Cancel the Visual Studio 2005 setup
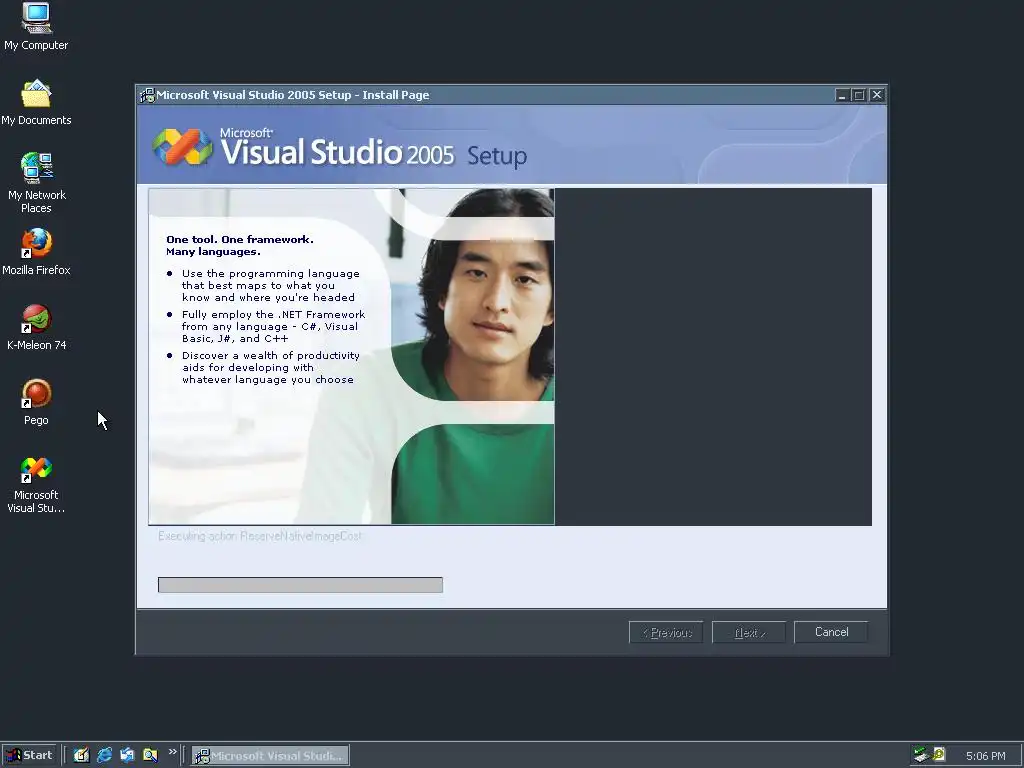The image size is (1024, 768). point(831,632)
